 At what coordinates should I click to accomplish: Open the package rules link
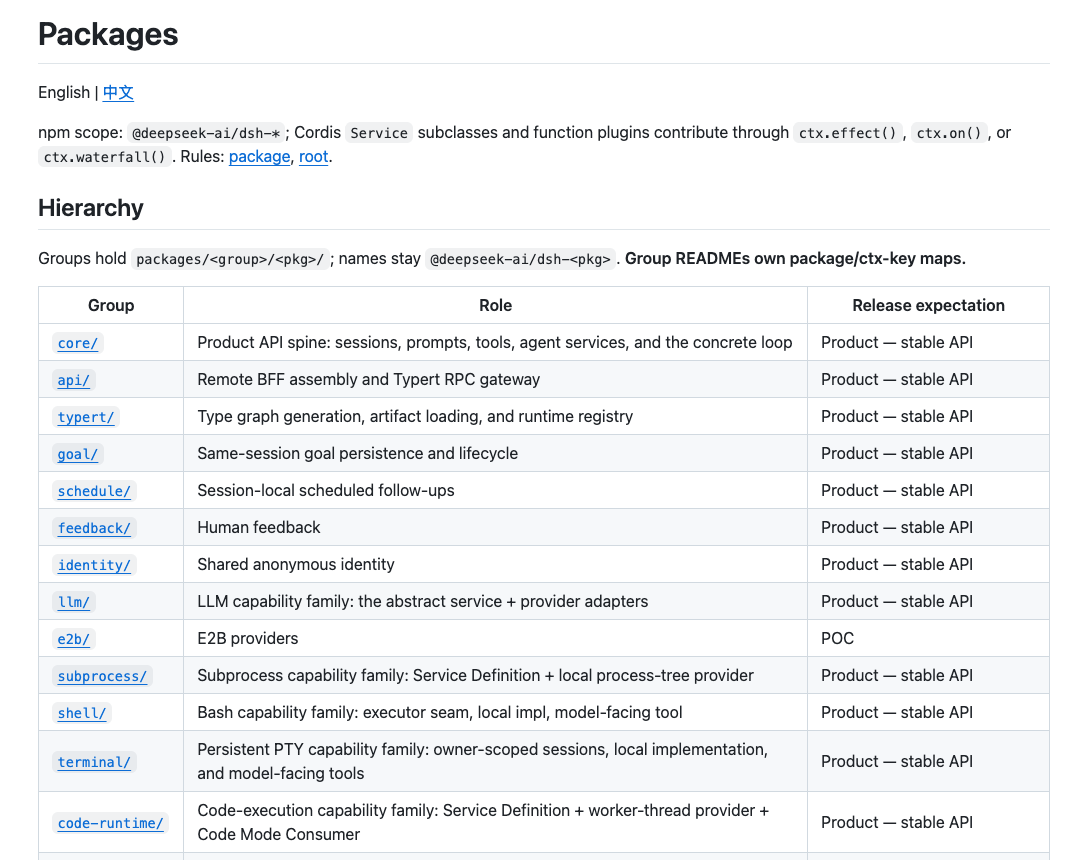[259, 157]
